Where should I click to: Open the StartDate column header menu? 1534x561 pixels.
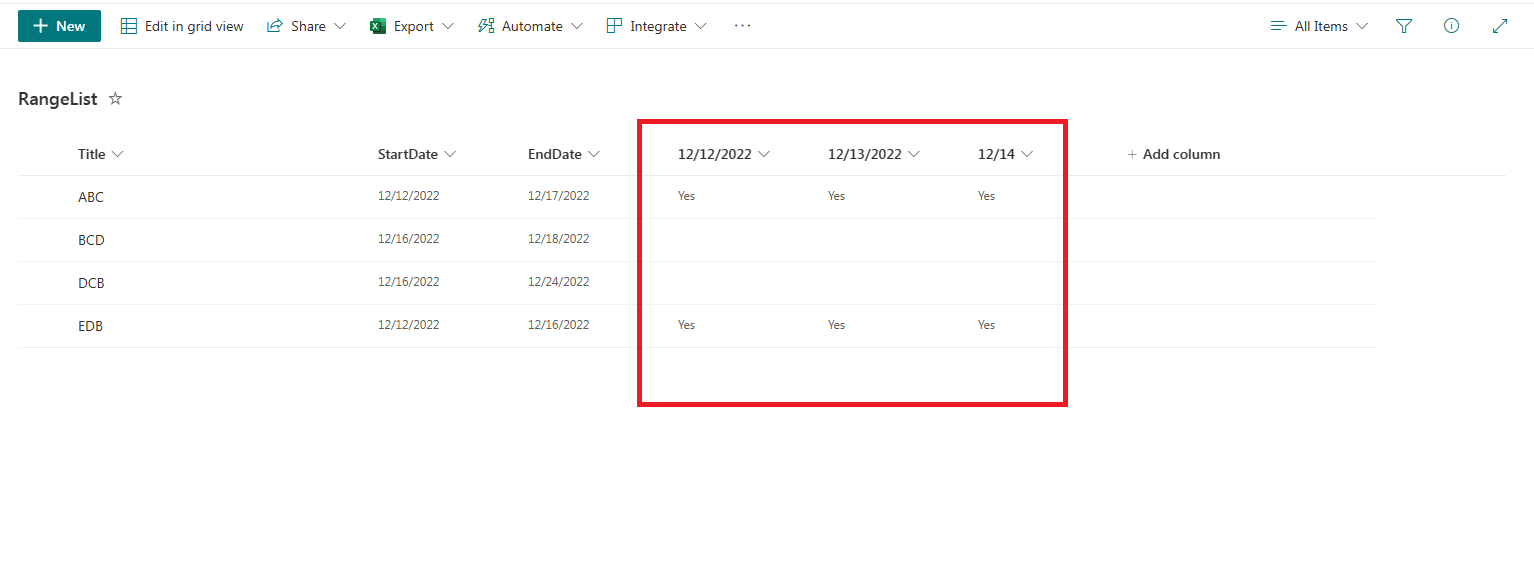[417, 154]
